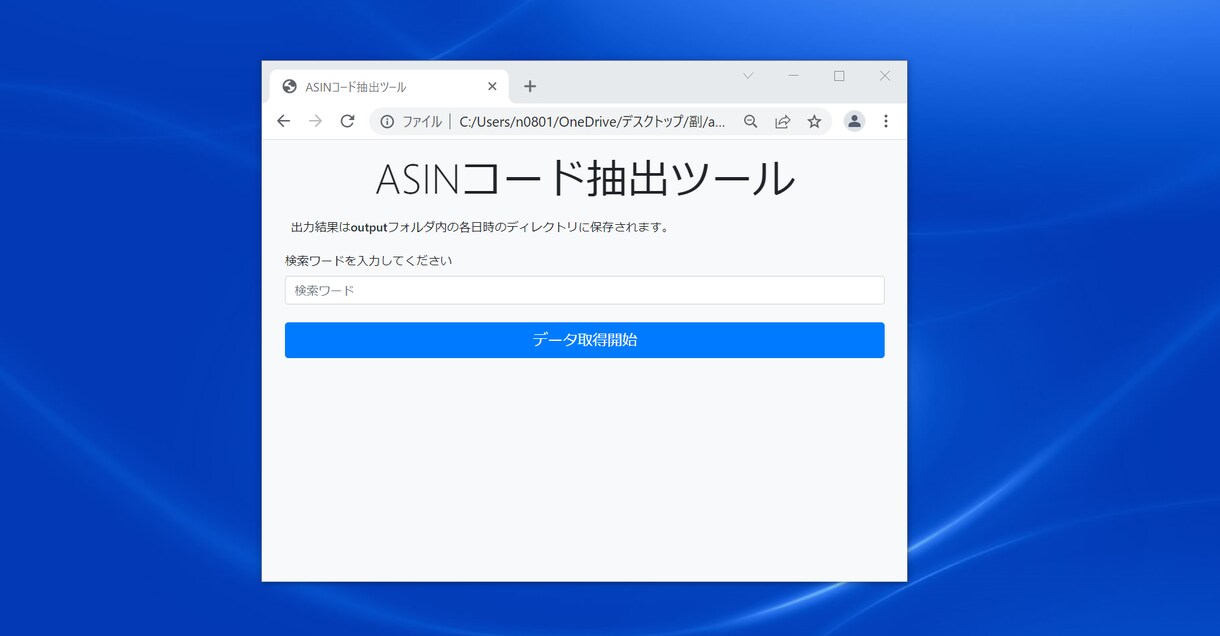The height and width of the screenshot is (636, 1220).
Task: Close the browser window
Action: point(884,76)
